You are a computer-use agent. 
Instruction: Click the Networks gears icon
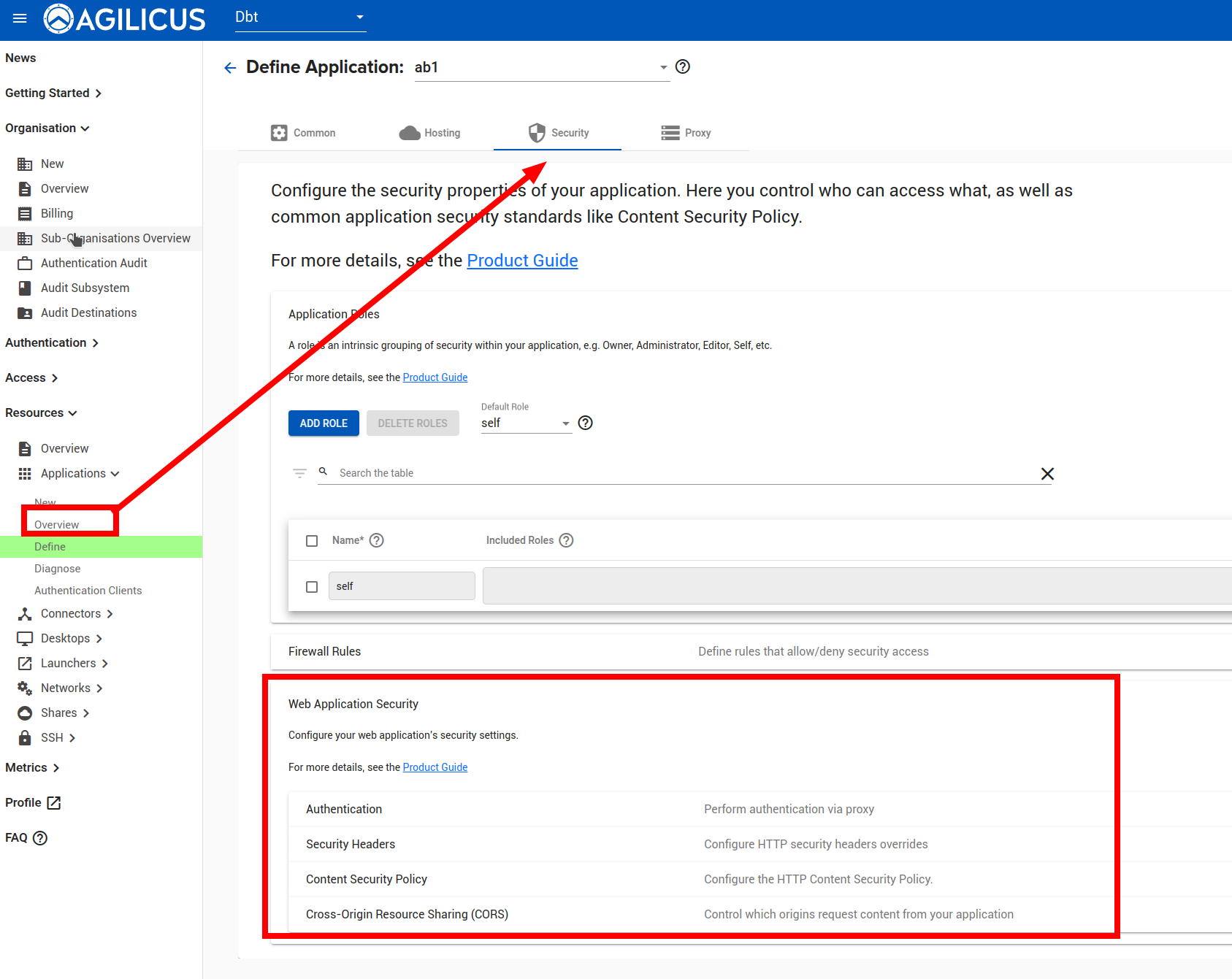point(25,688)
